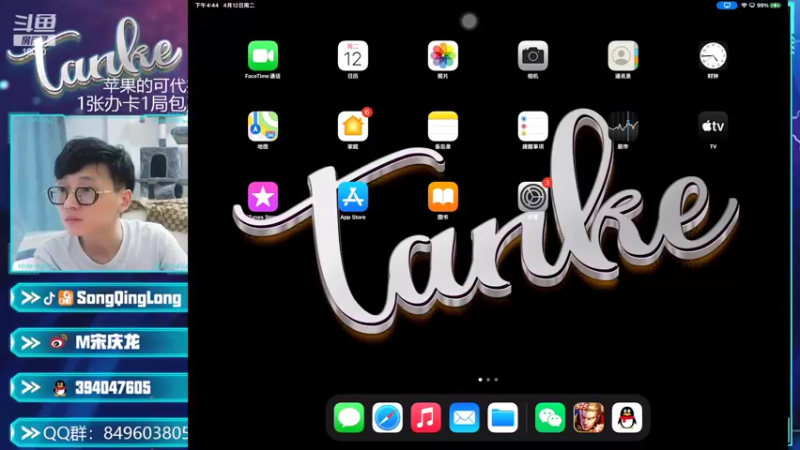Open Music from the dock
The width and height of the screenshot is (800, 450).
click(x=426, y=417)
